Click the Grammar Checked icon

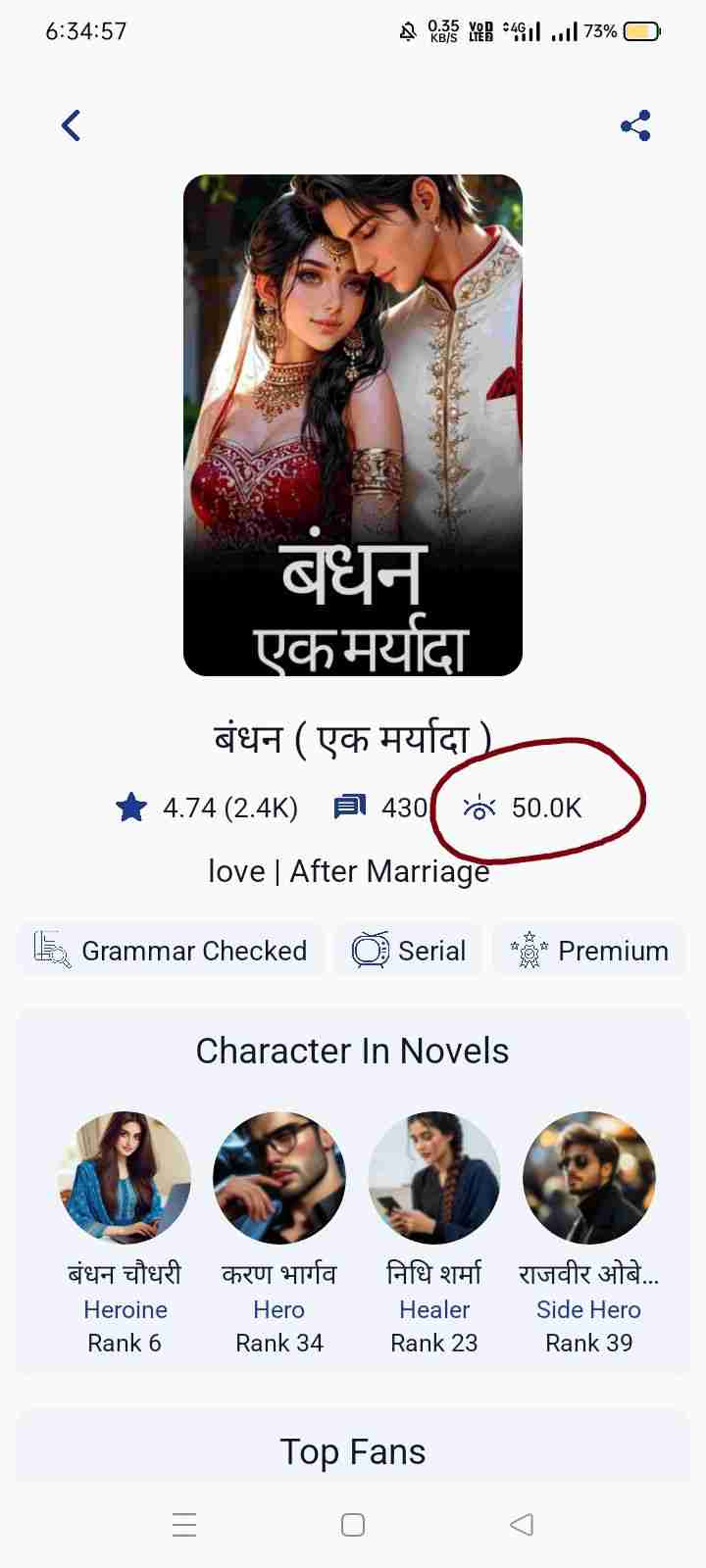pyautogui.click(x=52, y=950)
